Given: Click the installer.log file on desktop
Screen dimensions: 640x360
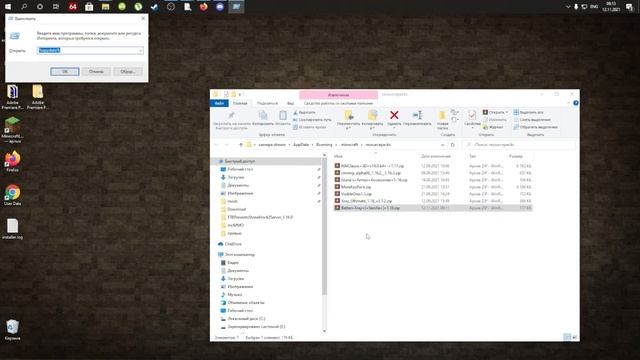Looking at the screenshot, I should click(x=12, y=229).
